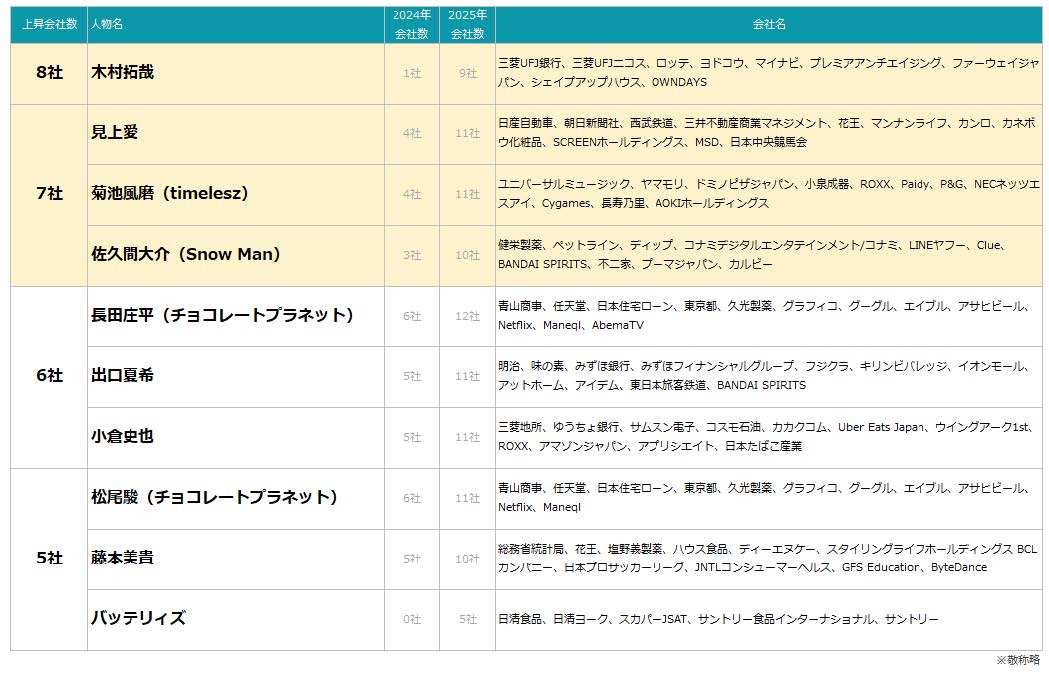The height and width of the screenshot is (675, 1049).
Task: Click 松尾駿（チョコレートプラネット） name
Action: coord(215,497)
